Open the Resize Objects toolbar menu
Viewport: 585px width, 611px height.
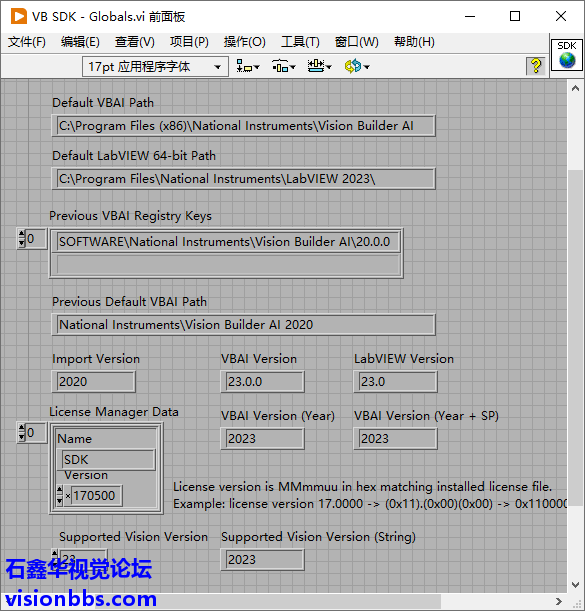[x=320, y=67]
